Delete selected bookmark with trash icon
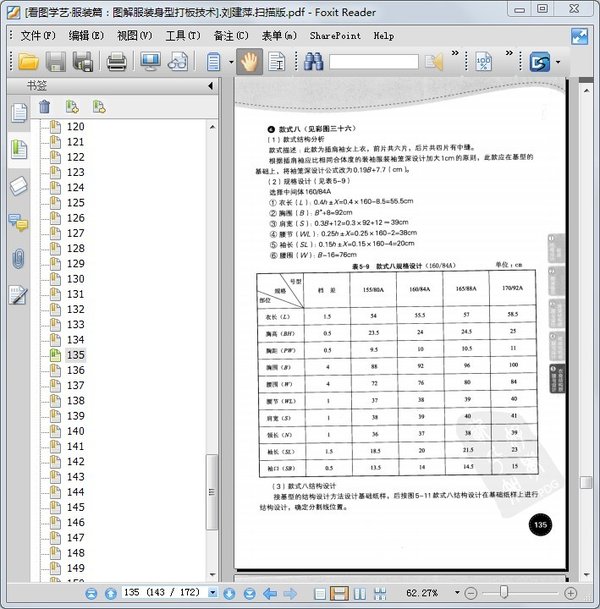600x609 pixels. tap(44, 107)
